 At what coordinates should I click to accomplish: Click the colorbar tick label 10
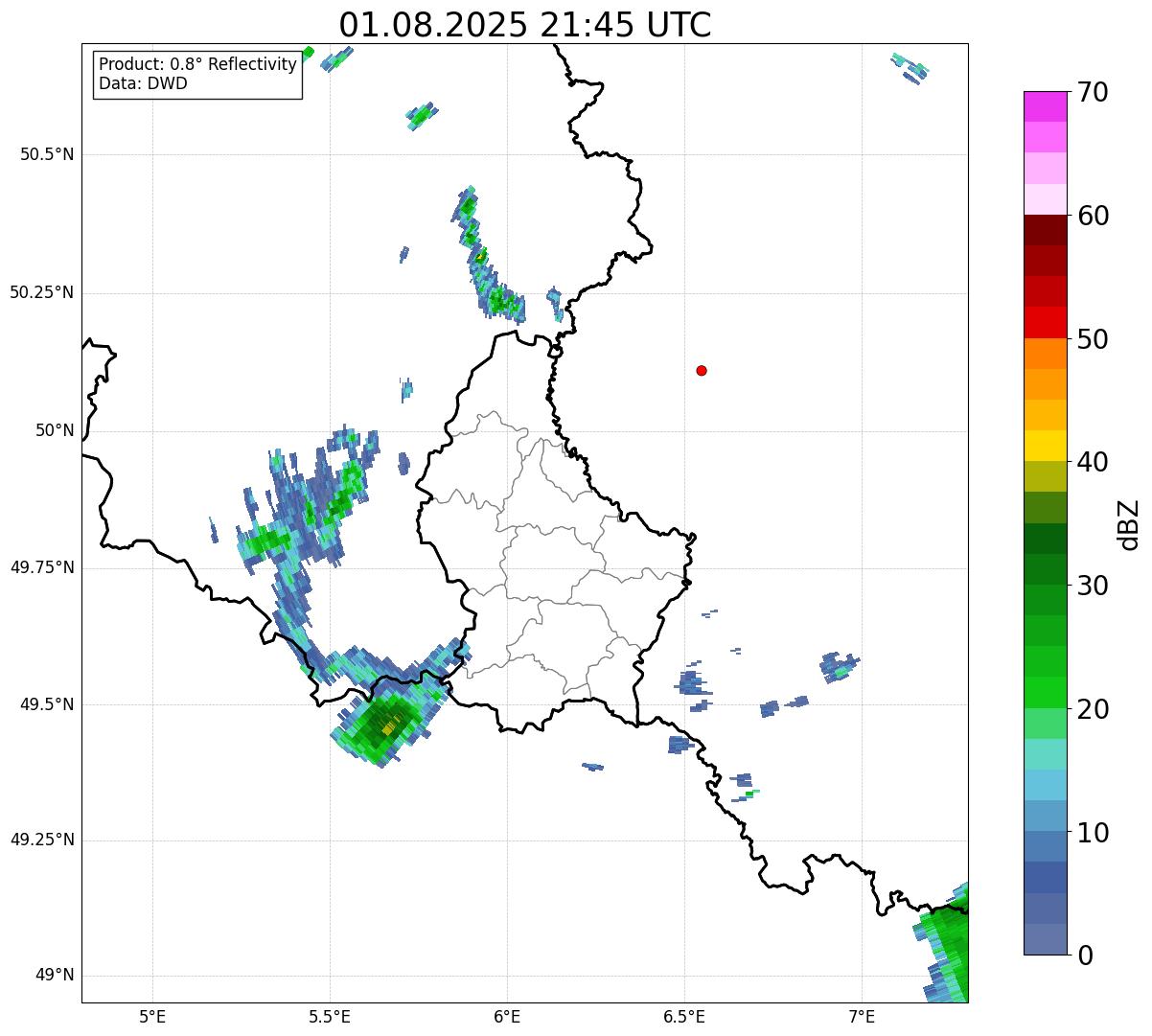1093,833
